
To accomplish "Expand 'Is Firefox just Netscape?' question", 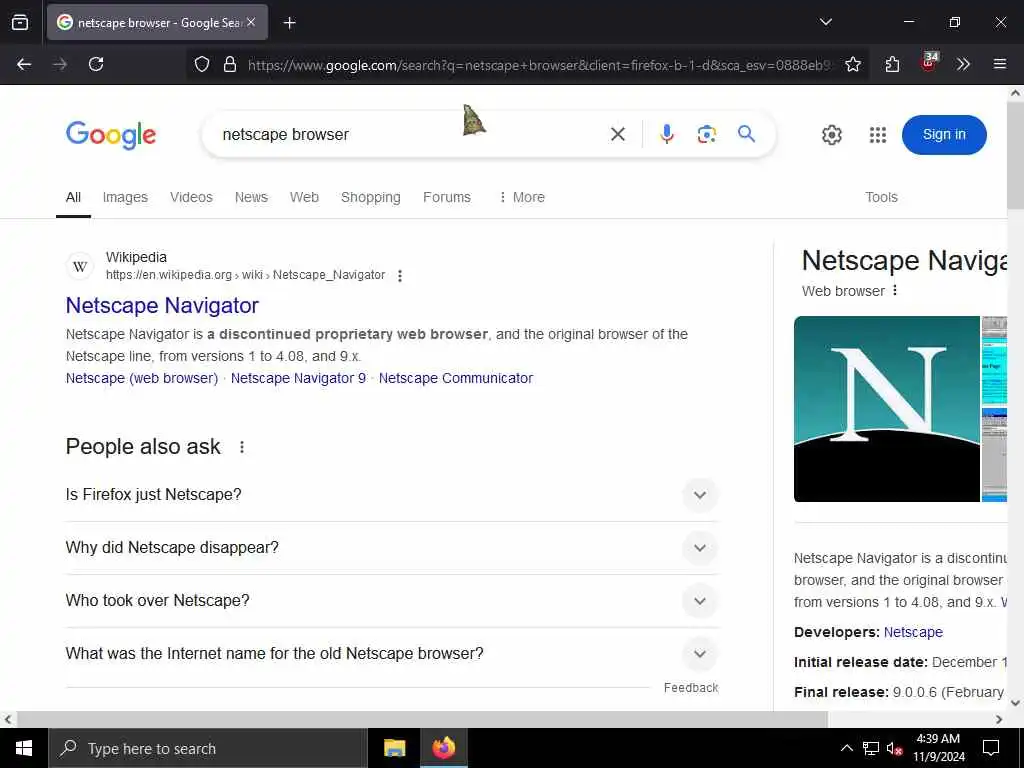I will pos(392,494).
